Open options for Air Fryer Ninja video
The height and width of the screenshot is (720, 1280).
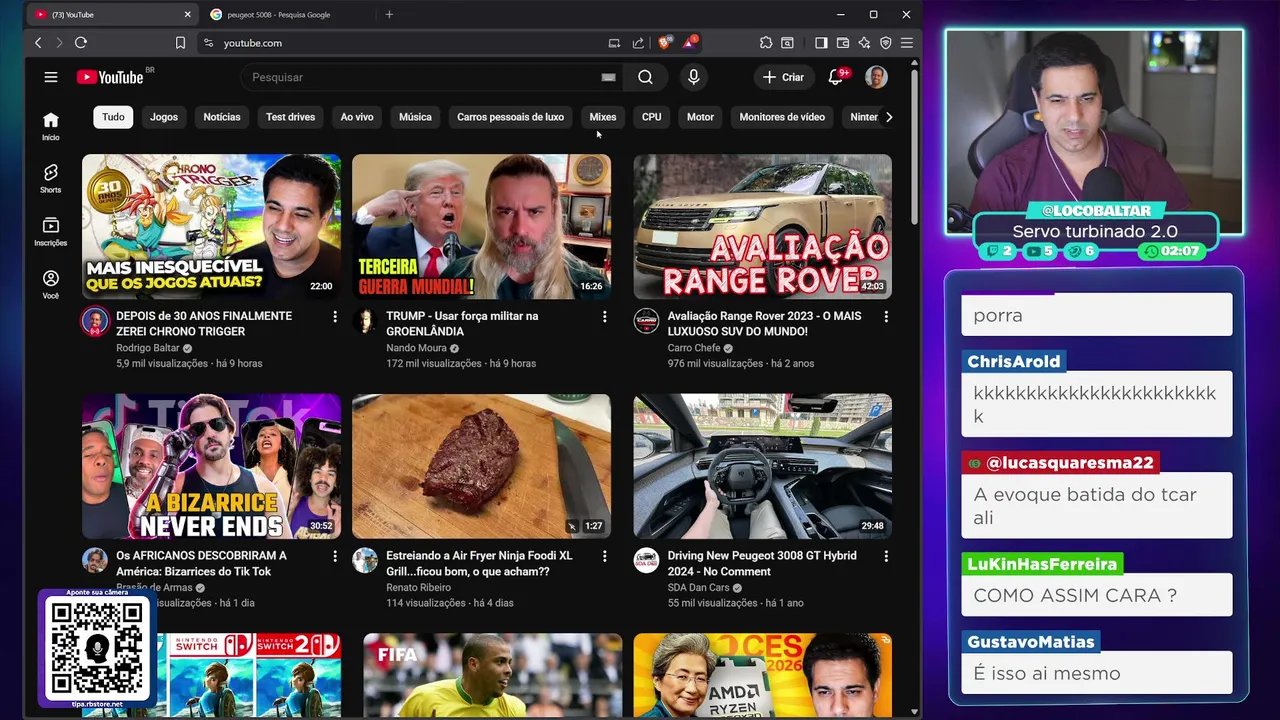click(x=604, y=556)
